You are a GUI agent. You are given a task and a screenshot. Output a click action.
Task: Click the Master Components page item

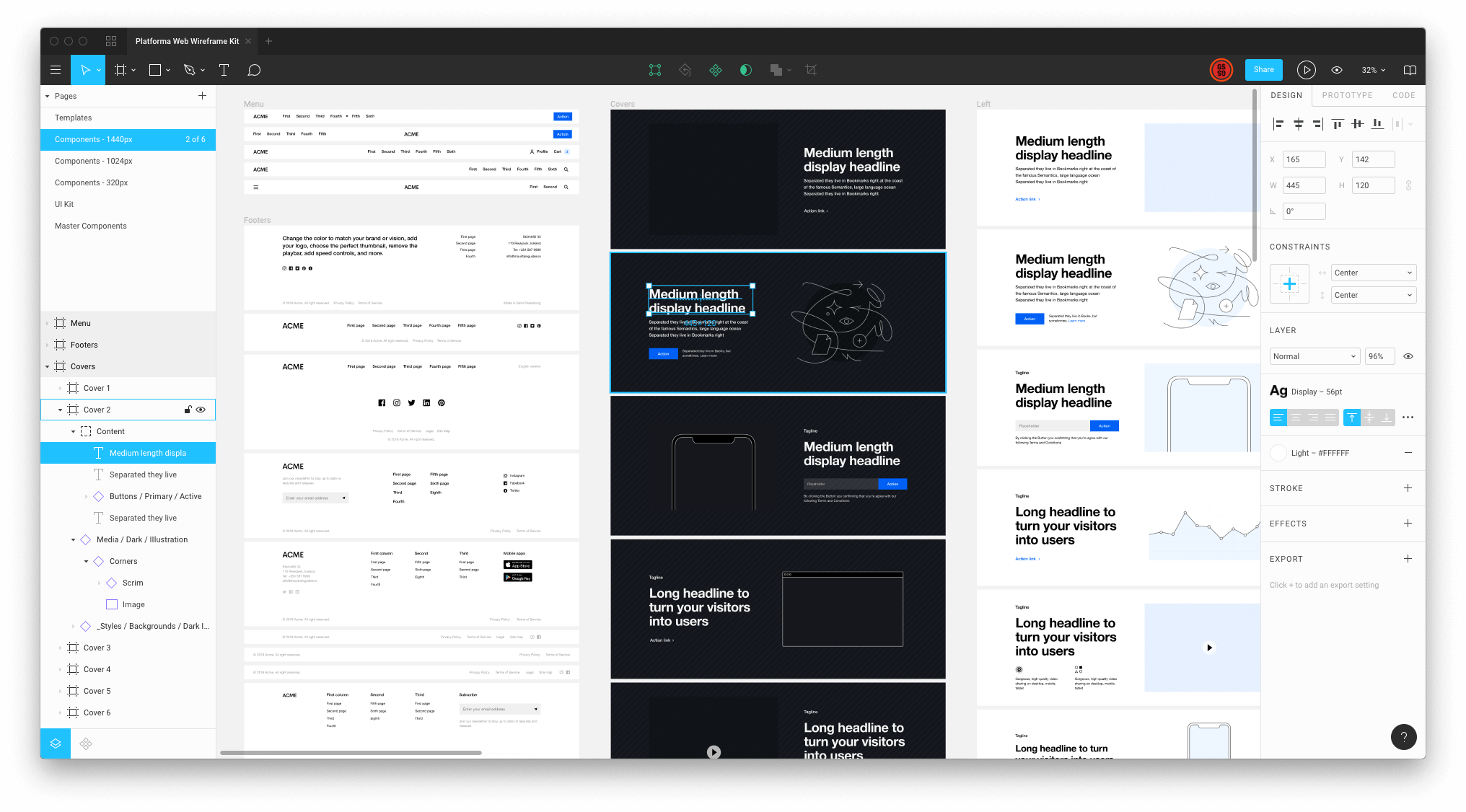click(91, 225)
